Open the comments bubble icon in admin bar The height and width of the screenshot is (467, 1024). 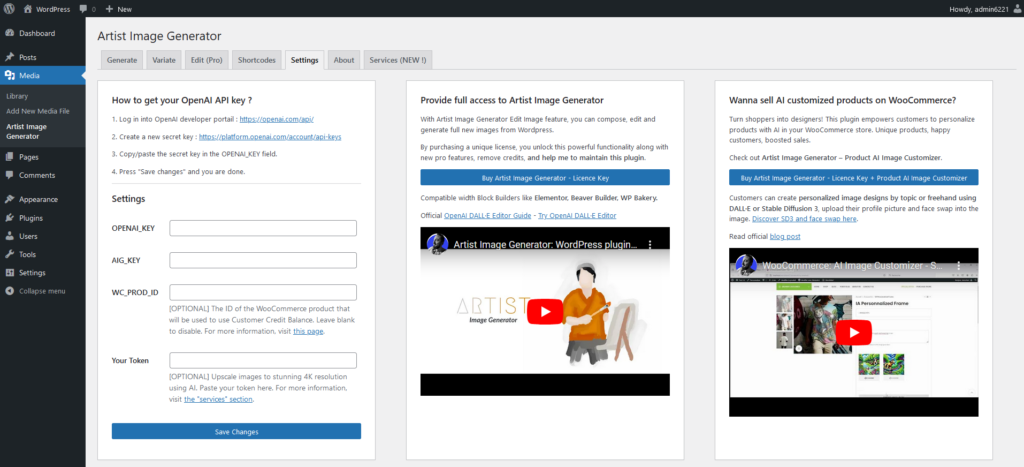(83, 9)
